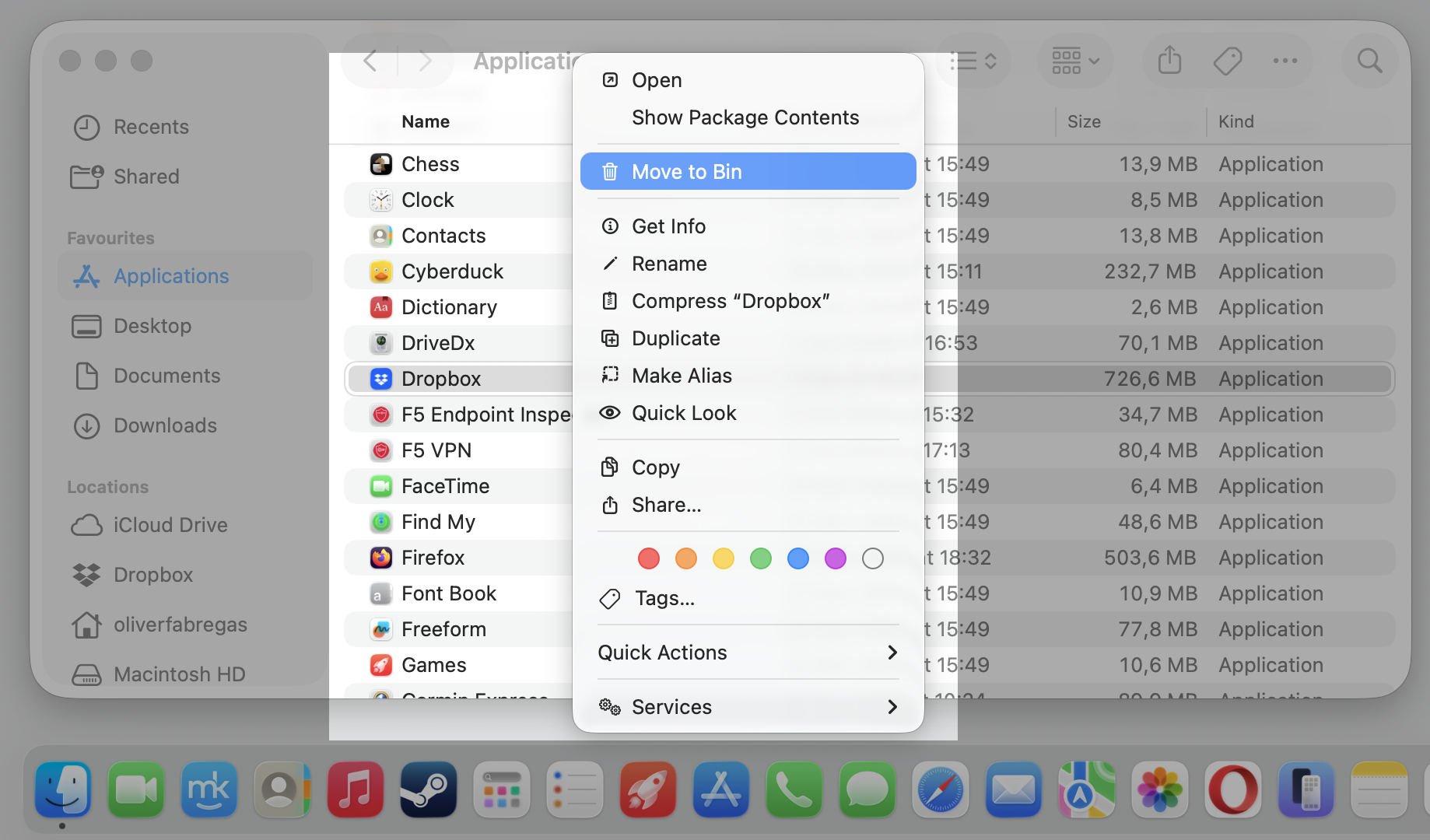Select Applications in the sidebar
Screen dimensions: 1430x840
point(185,276)
